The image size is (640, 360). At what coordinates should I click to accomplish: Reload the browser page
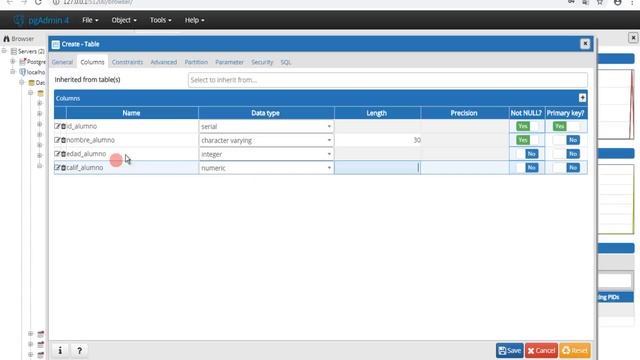pos(38,2)
